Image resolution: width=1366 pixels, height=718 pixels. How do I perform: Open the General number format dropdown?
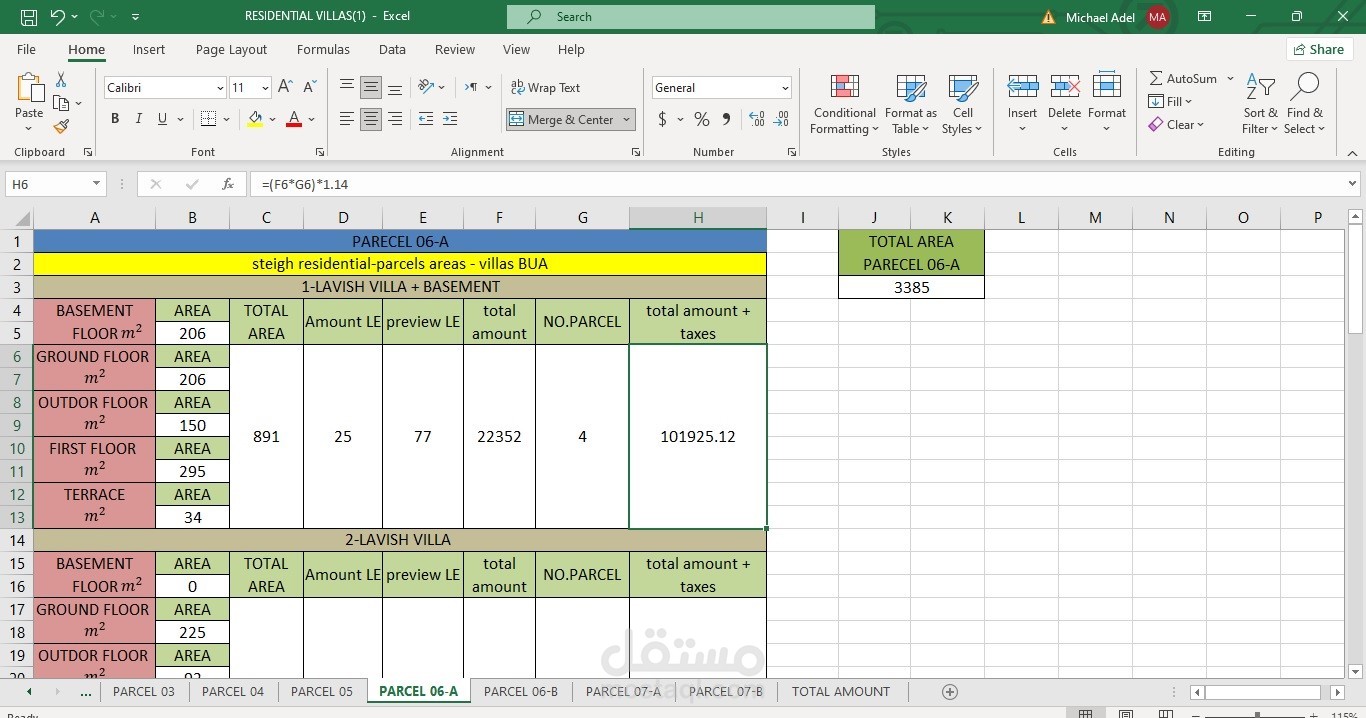click(785, 88)
